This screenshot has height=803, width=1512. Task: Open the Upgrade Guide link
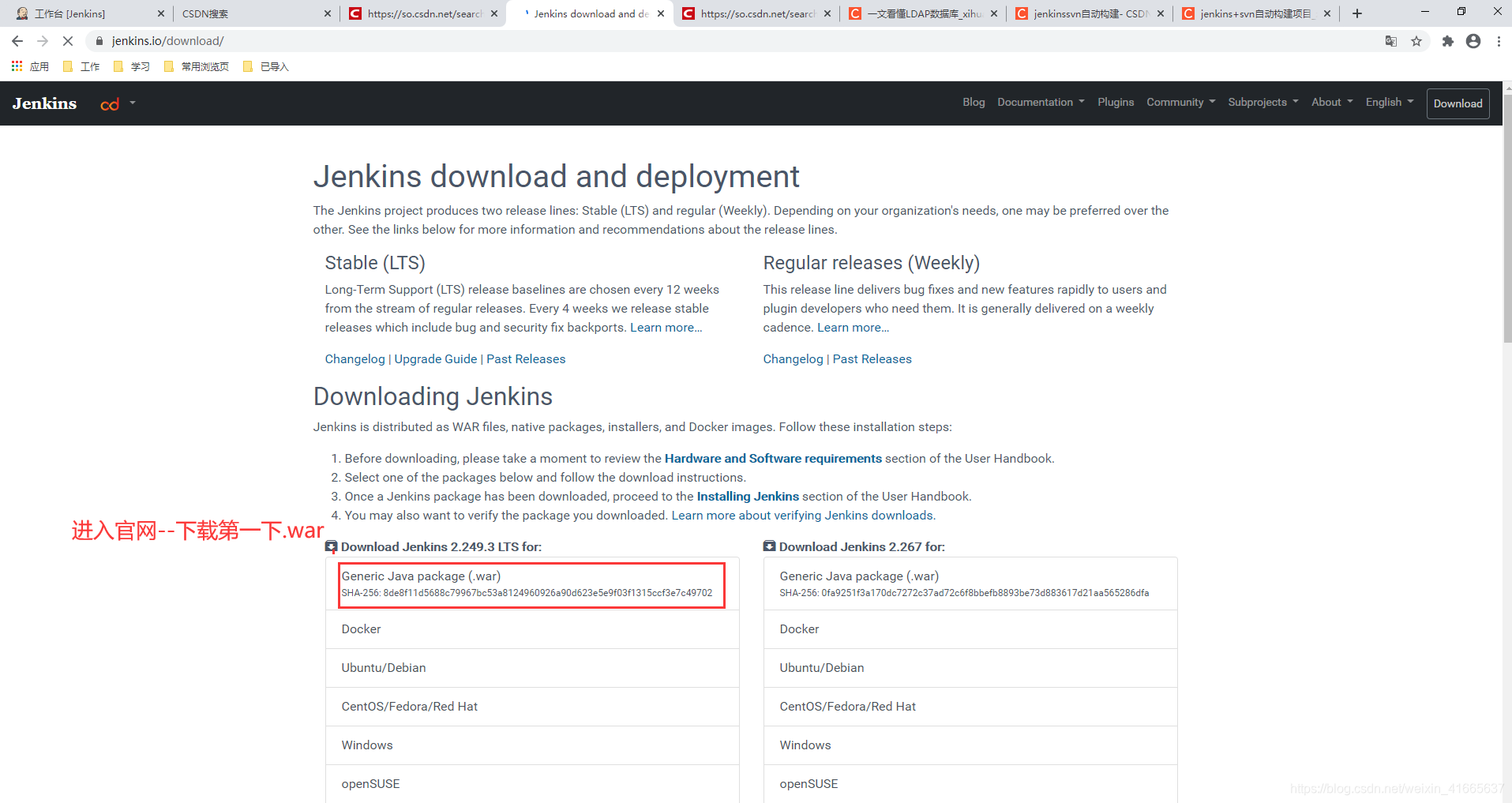436,359
